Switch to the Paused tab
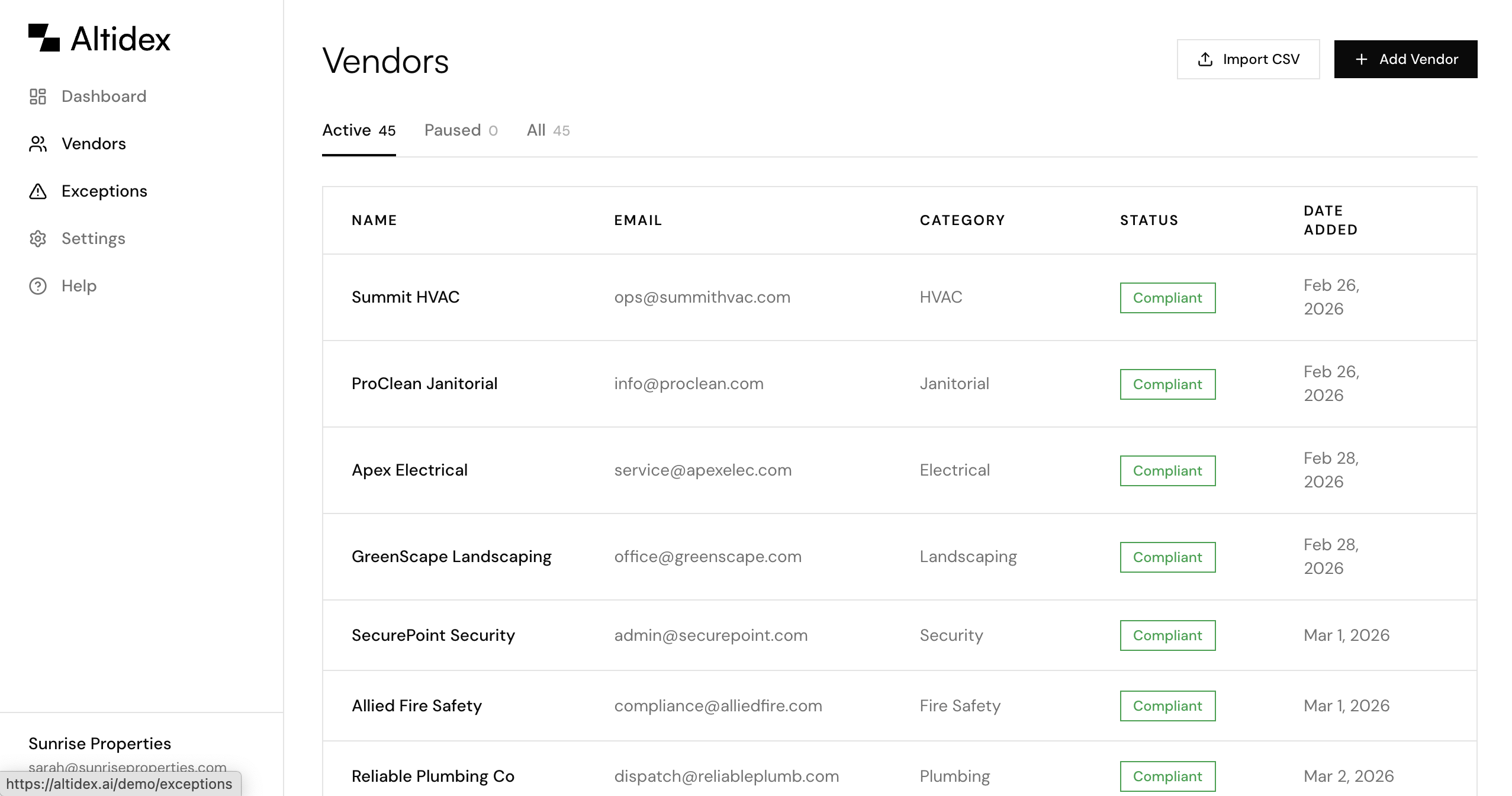The width and height of the screenshot is (1512, 796). tap(461, 130)
